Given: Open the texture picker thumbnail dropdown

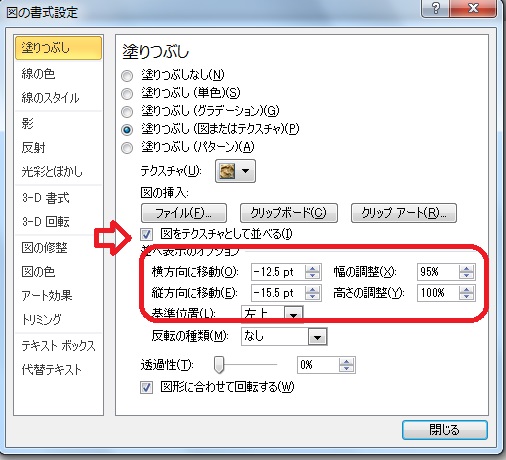Looking at the screenshot, I should click(235, 171).
